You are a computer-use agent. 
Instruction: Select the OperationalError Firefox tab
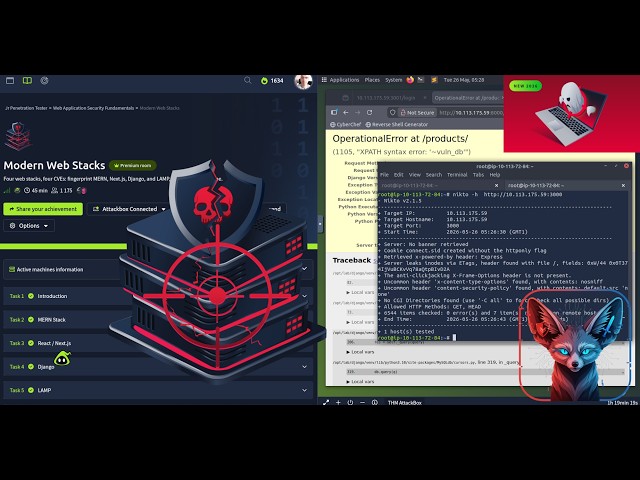coord(467,98)
